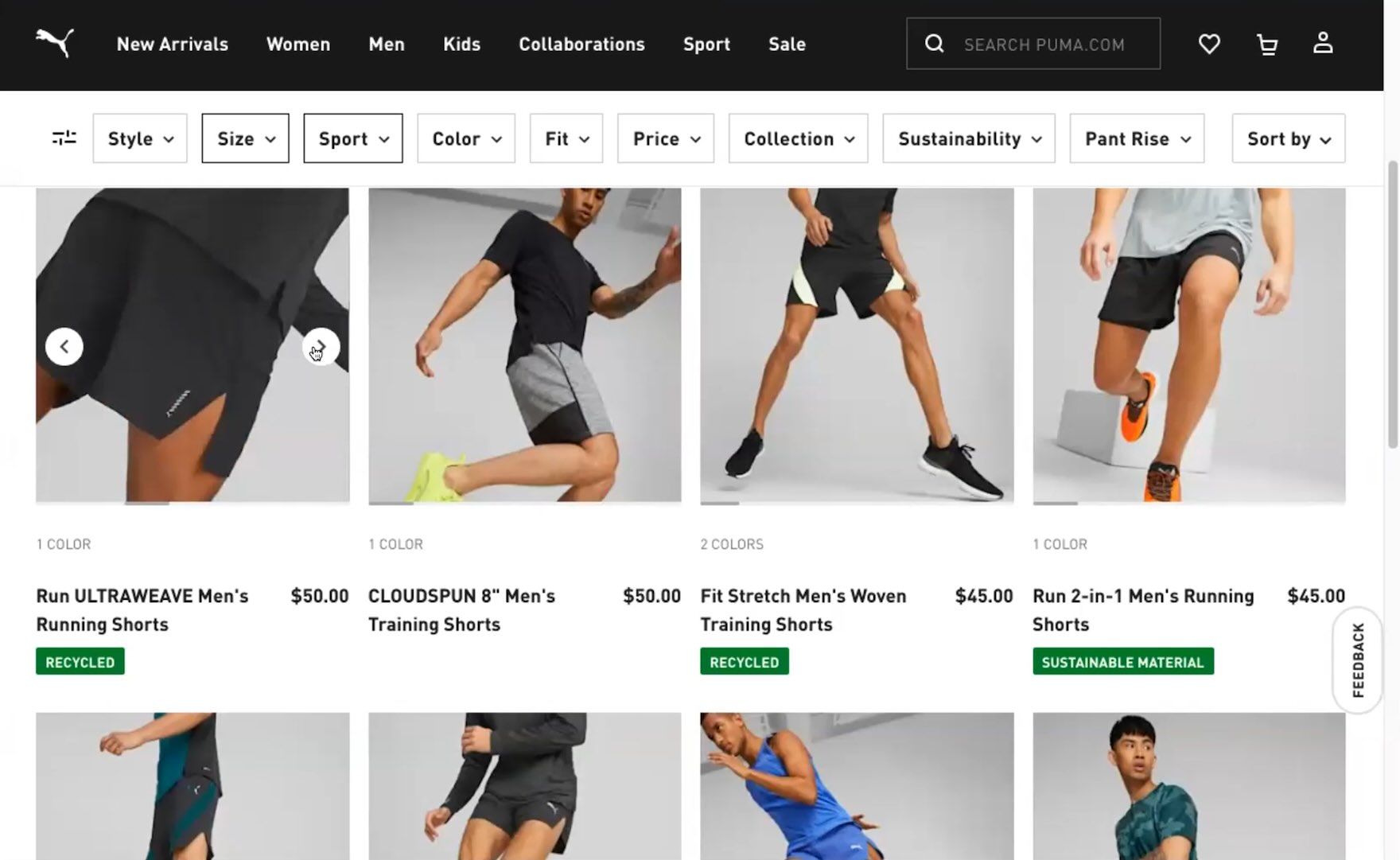Click the Puma logo home icon
Viewport: 1400px width, 860px height.
point(55,43)
